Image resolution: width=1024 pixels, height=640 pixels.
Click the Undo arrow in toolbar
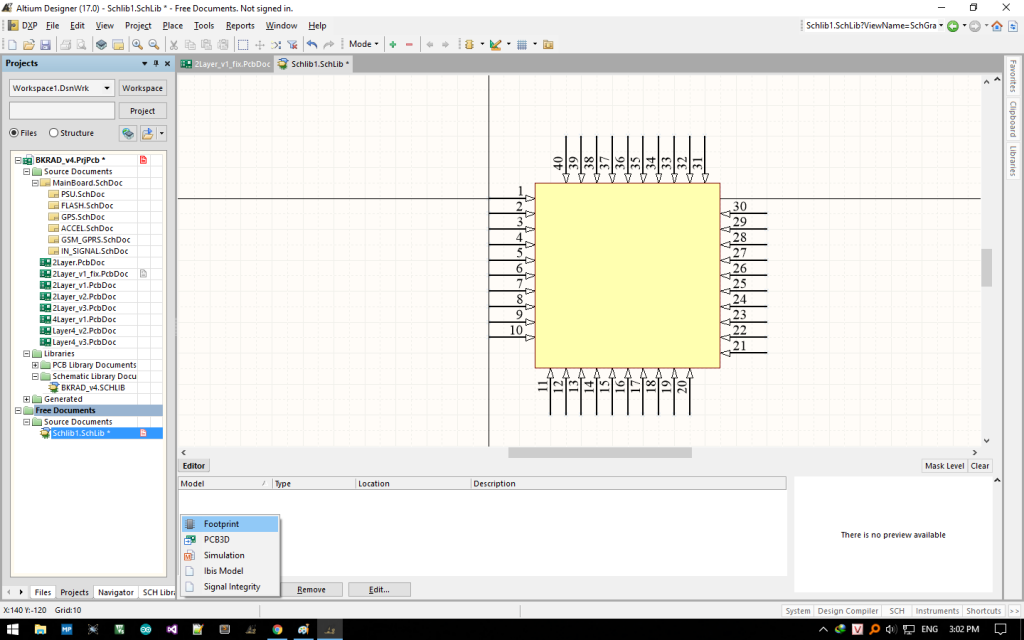point(312,45)
